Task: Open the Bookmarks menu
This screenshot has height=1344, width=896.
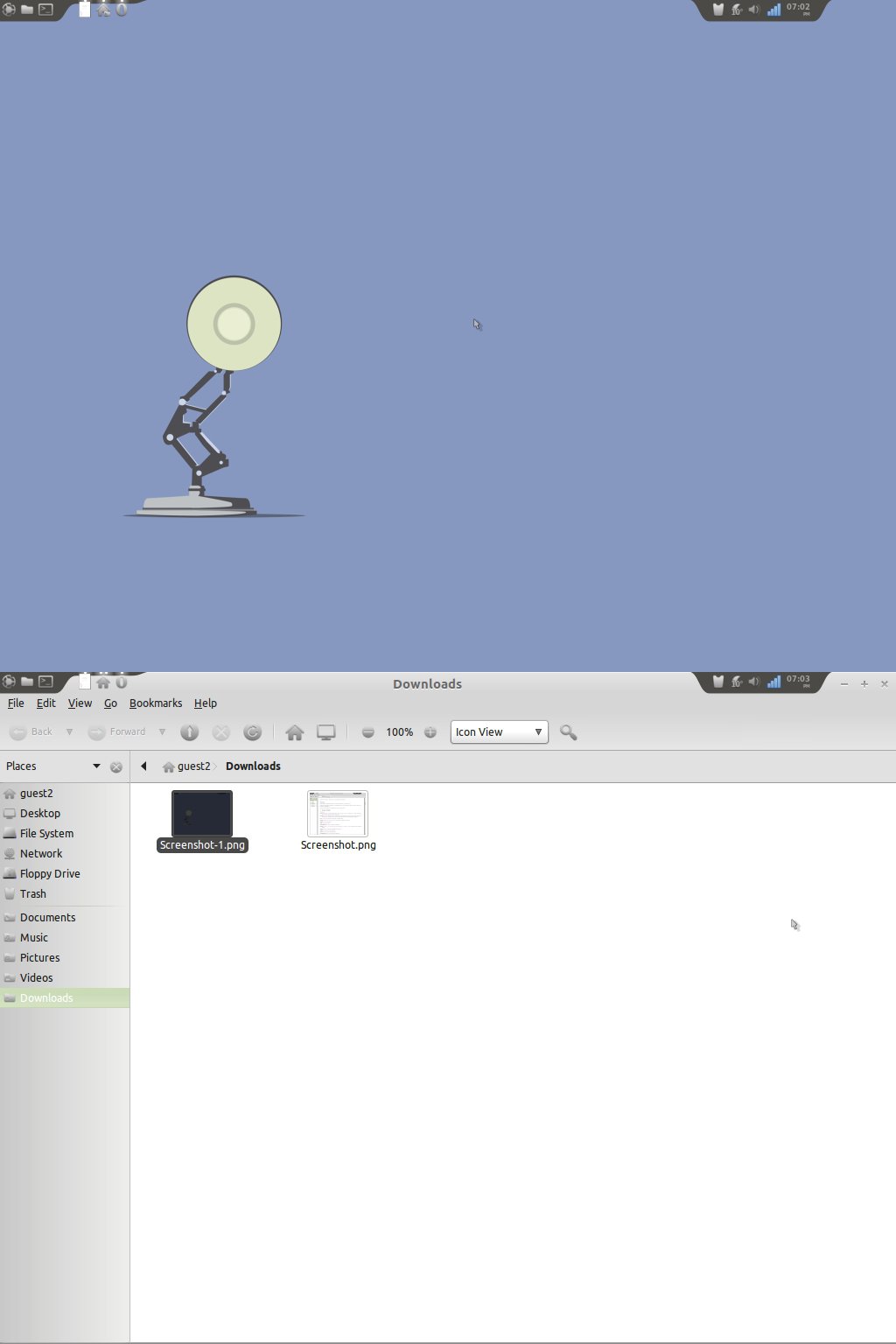Action: pyautogui.click(x=156, y=703)
